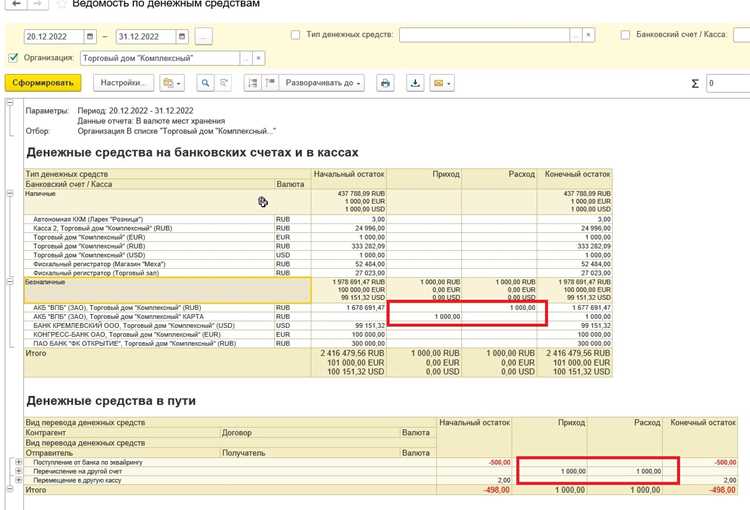The height and width of the screenshot is (510, 750).
Task: Enable the Тип денежных средств filter checkbox
Action: coord(296,35)
